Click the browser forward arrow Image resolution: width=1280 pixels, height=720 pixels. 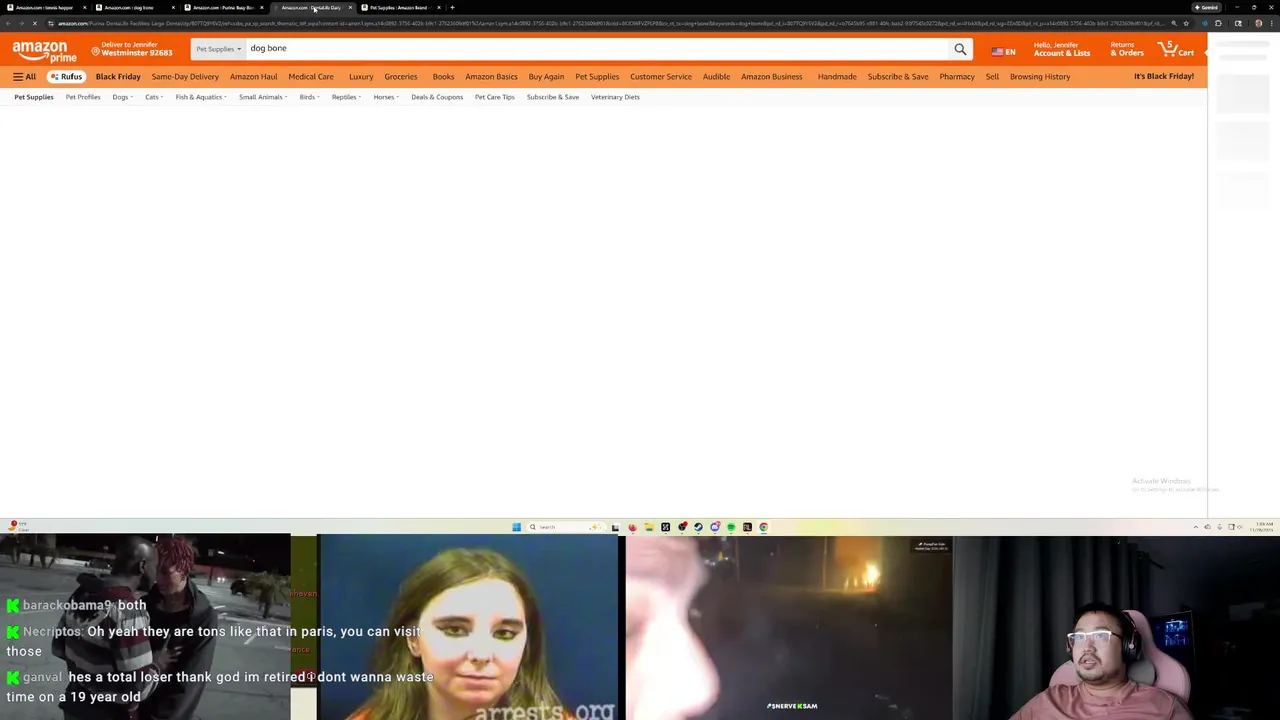coord(21,23)
